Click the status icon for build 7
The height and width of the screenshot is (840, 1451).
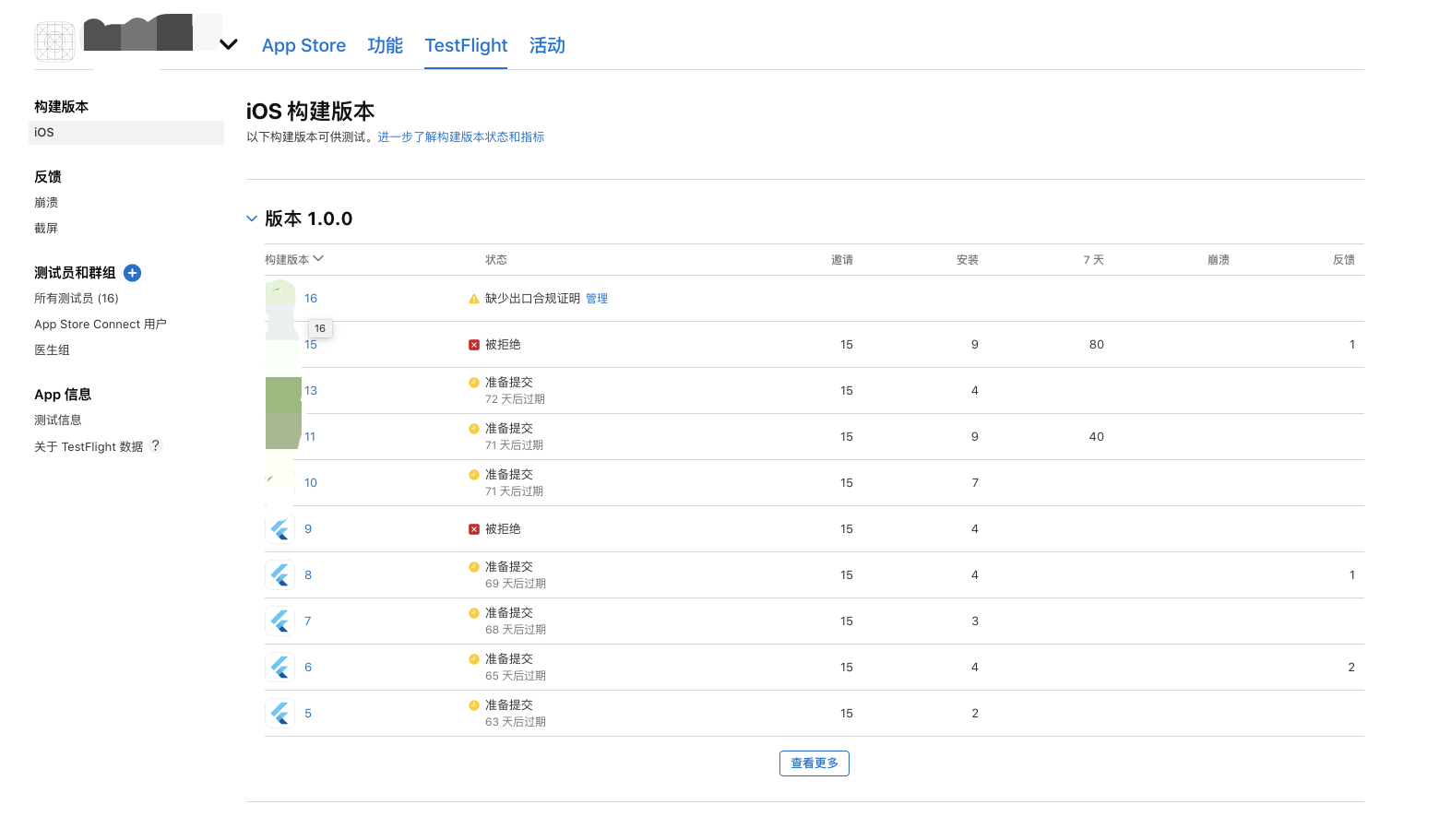click(474, 613)
